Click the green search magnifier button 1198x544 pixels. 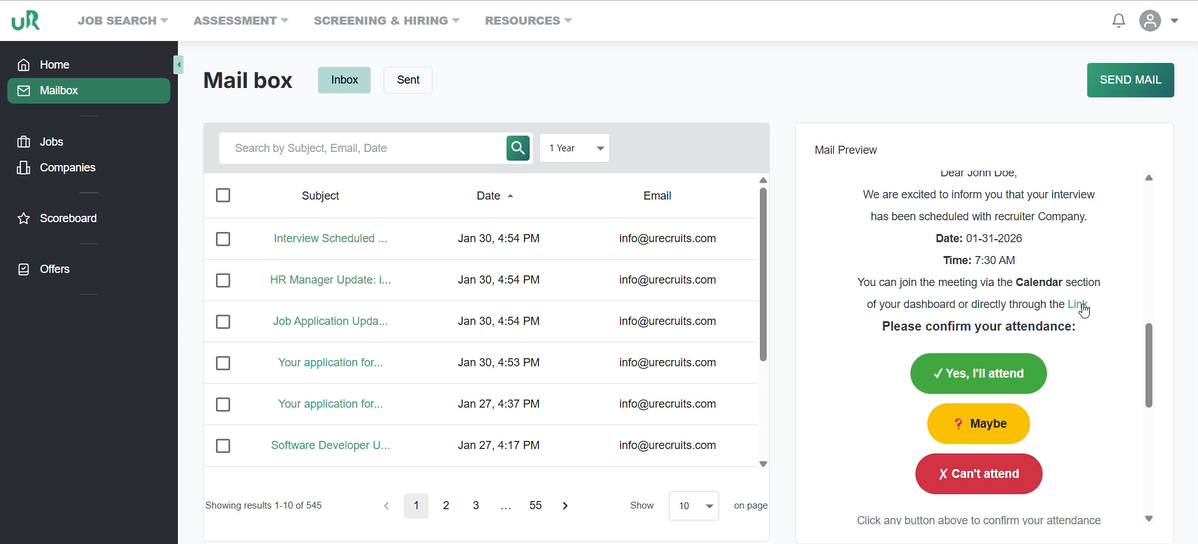click(x=518, y=148)
